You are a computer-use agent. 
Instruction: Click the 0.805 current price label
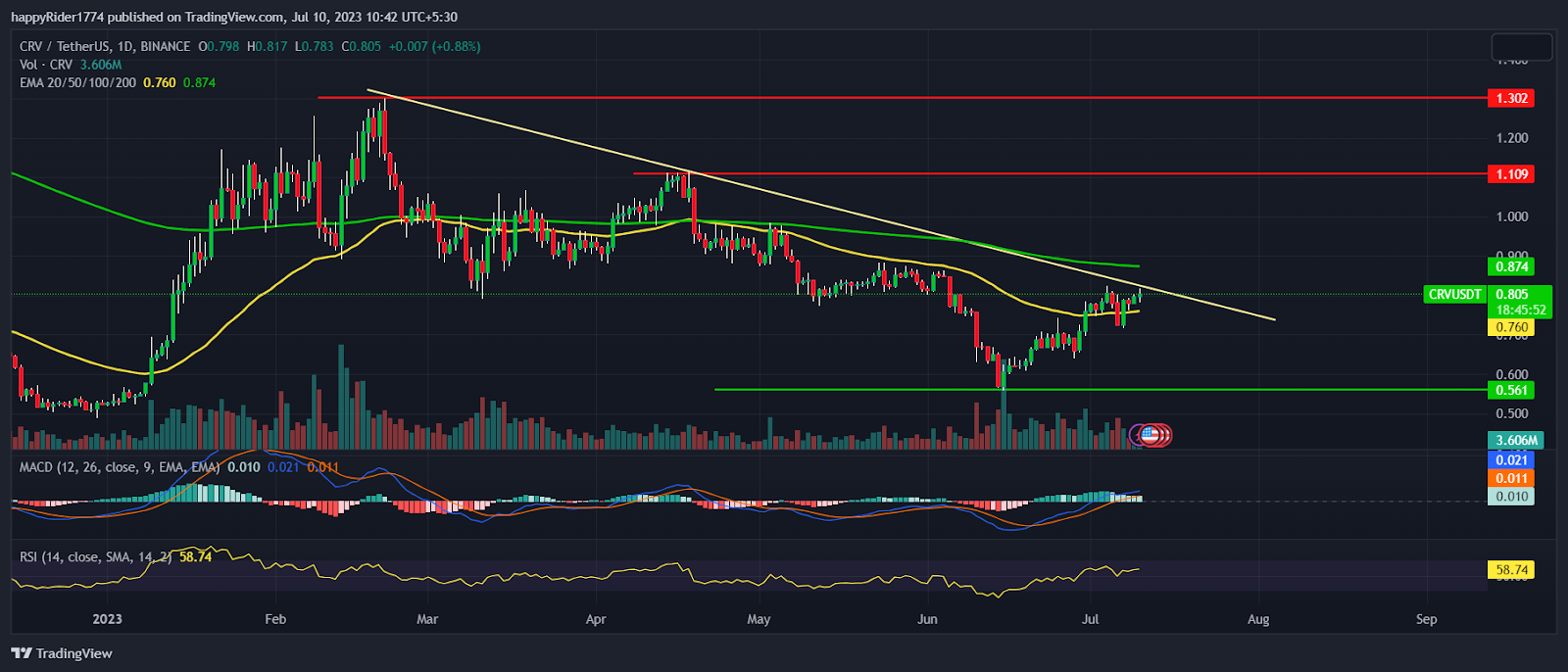coord(1511,294)
